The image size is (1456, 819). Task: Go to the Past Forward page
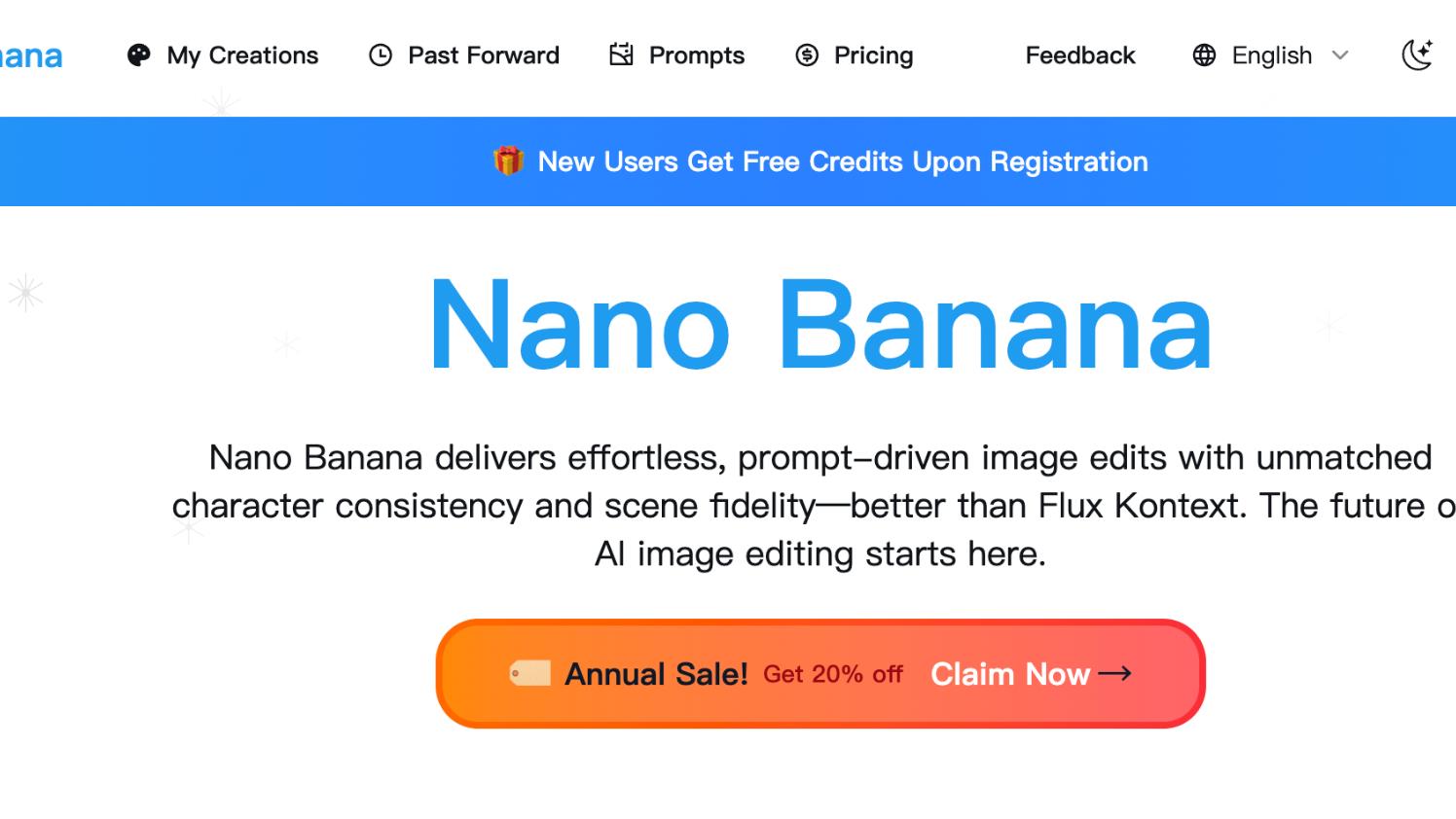pos(483,55)
